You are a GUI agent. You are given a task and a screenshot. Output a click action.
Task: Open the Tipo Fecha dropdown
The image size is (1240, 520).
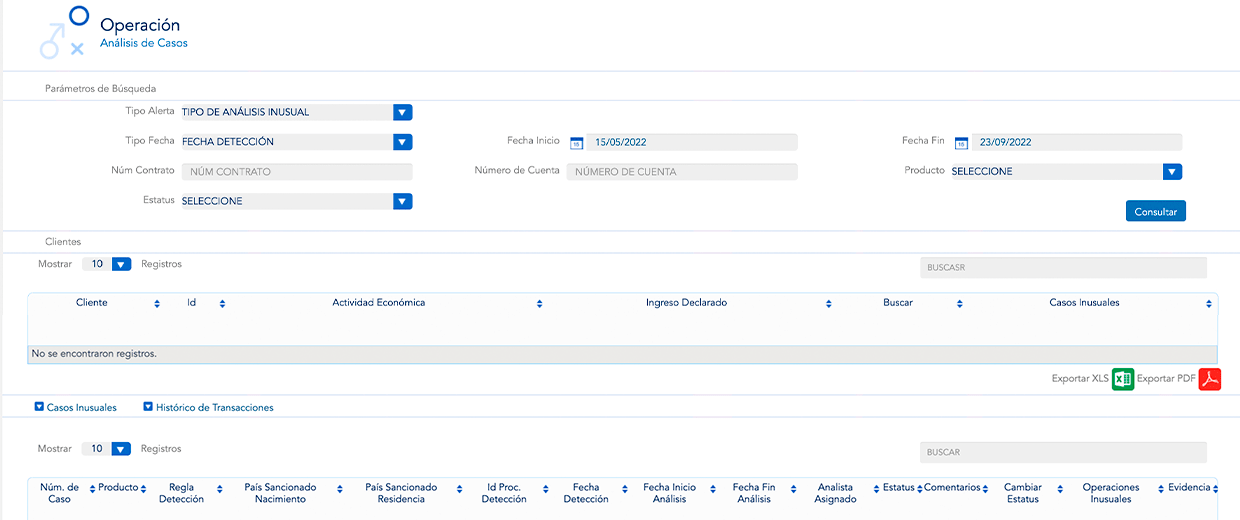tap(402, 142)
